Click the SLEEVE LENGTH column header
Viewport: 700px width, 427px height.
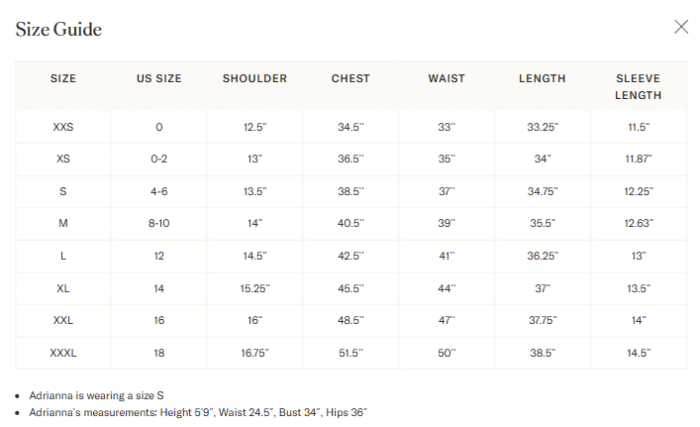(638, 87)
